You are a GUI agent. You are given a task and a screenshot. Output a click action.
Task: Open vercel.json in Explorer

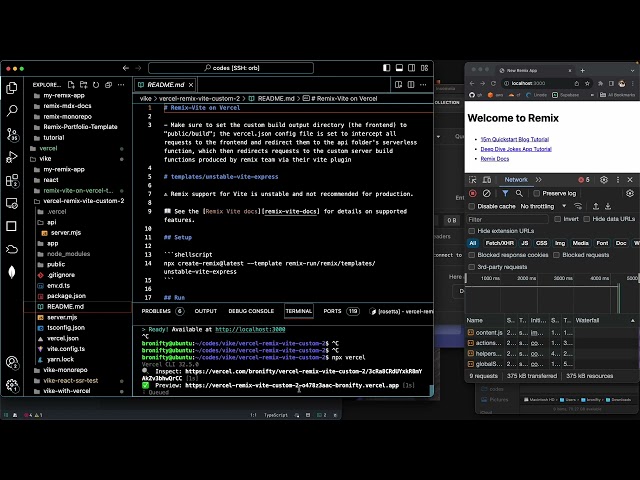63,338
